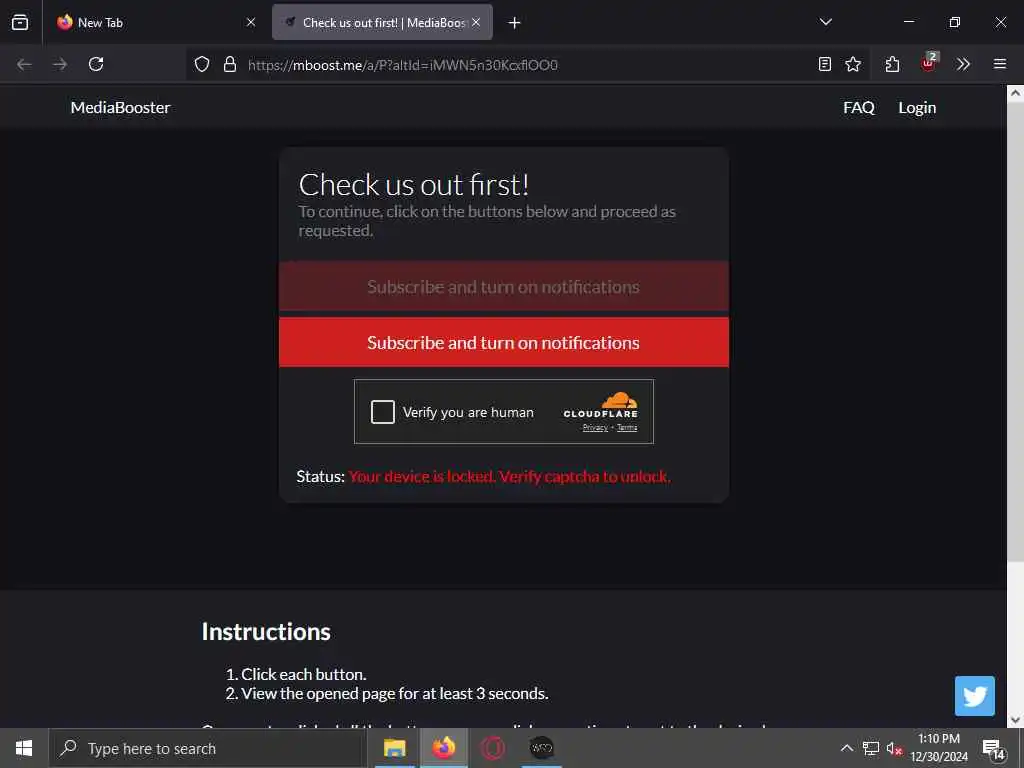Viewport: 1024px width, 768px height.
Task: Open the tracking protection shield icon
Action: coord(202,64)
